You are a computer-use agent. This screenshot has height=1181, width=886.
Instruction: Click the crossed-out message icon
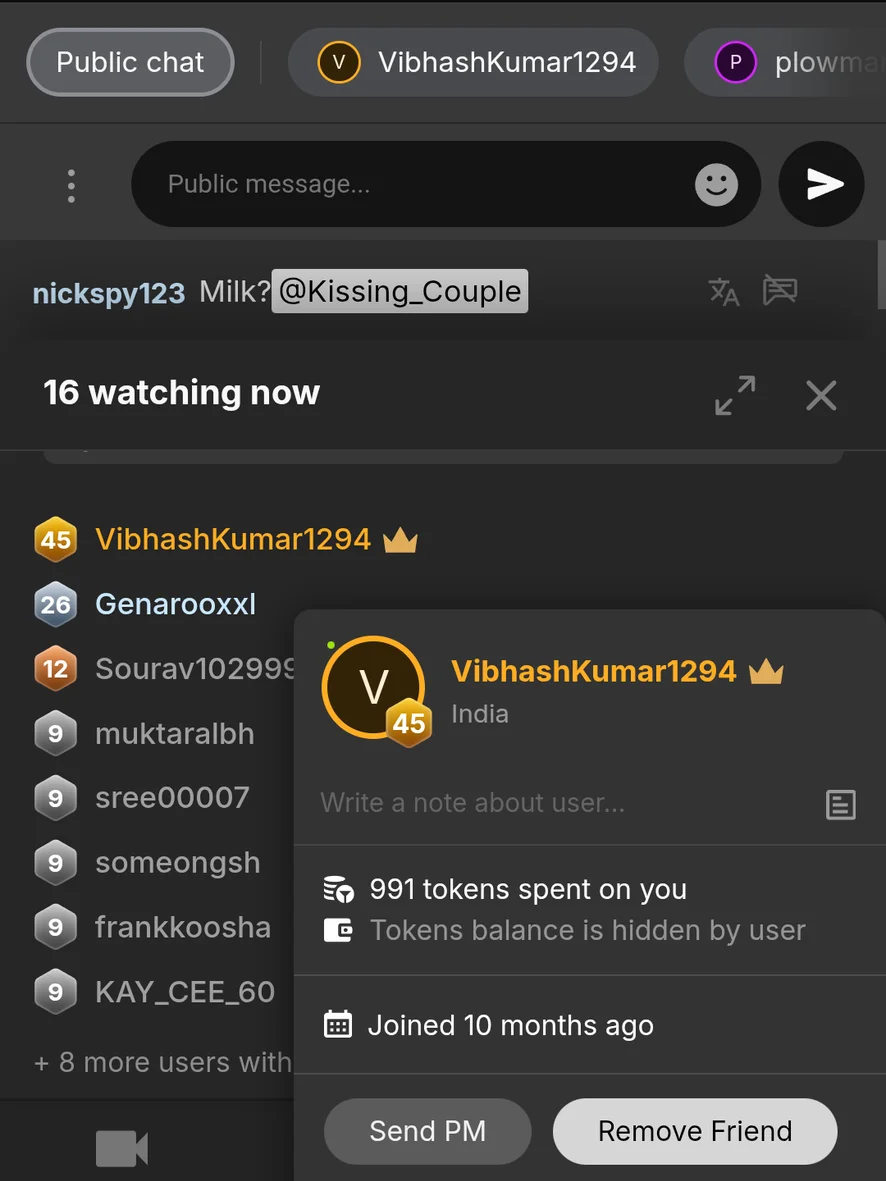[780, 291]
